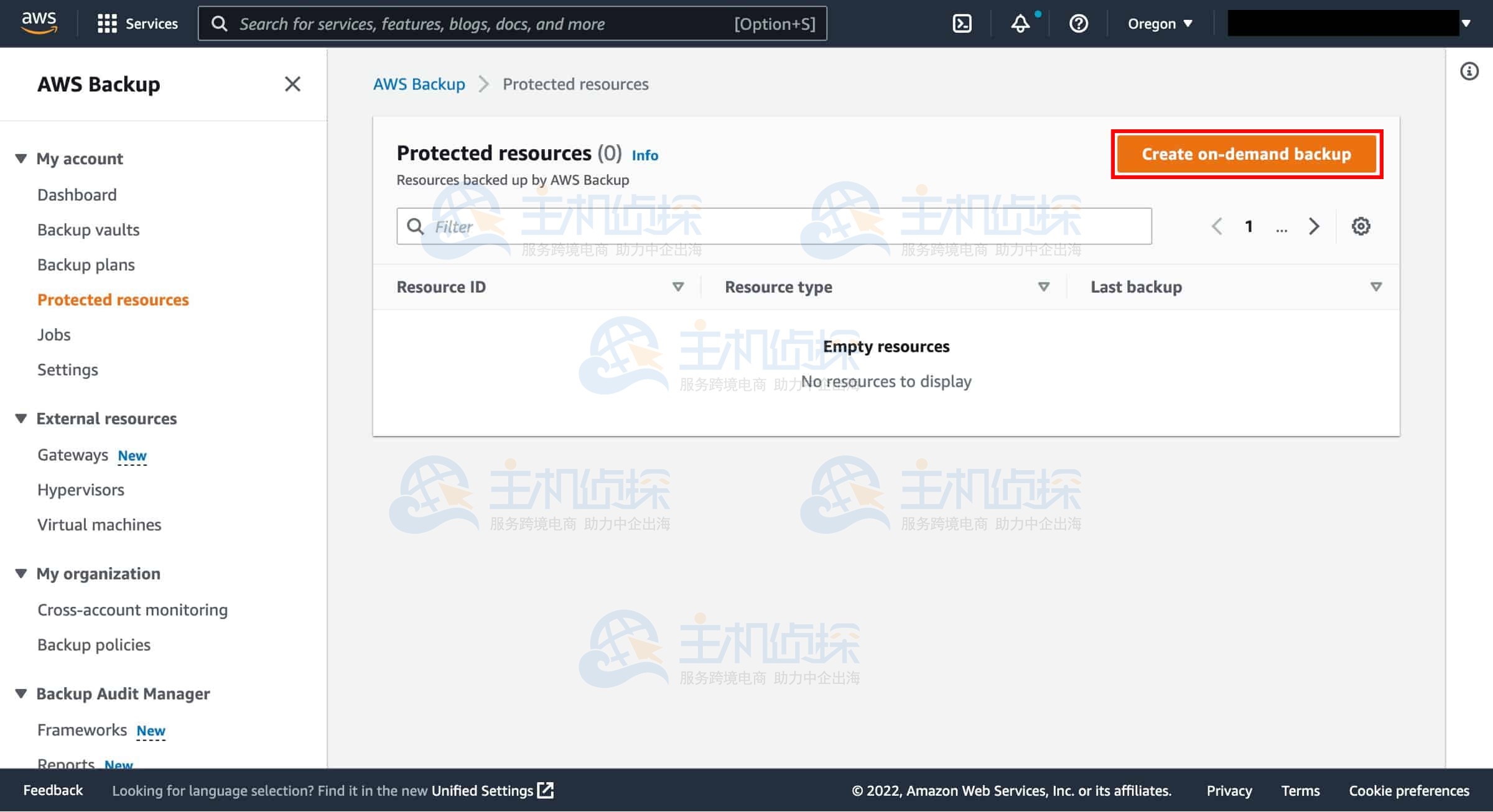Open the Unified Settings link
This screenshot has width=1493, height=812.
(x=492, y=790)
